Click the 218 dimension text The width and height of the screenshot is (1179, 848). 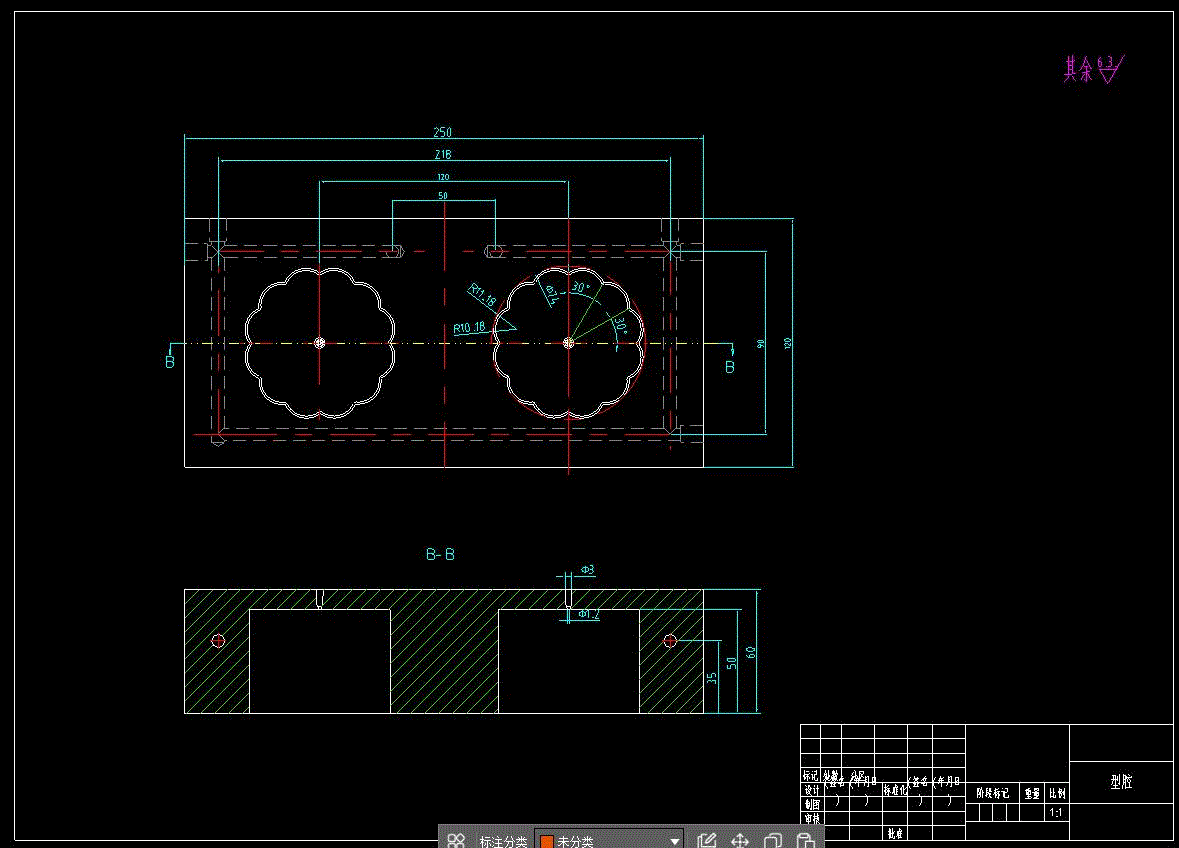pyautogui.click(x=443, y=154)
